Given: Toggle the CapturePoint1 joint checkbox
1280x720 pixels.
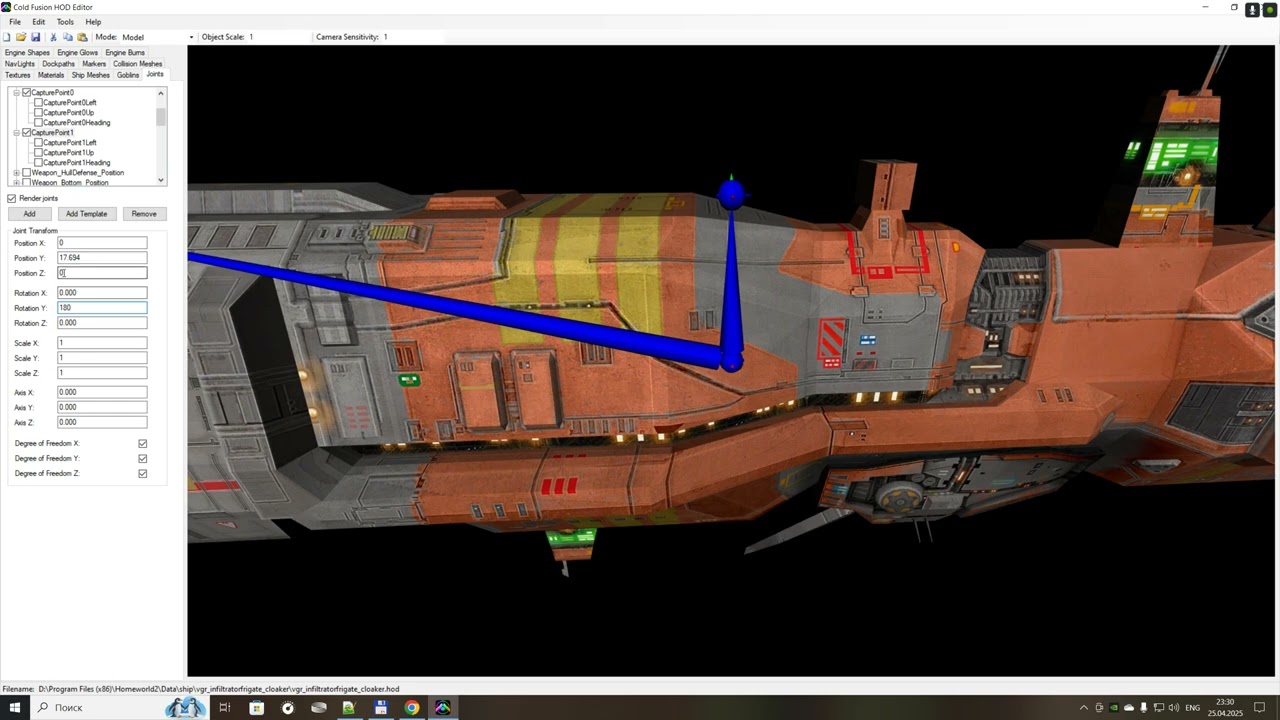Looking at the screenshot, I should (x=27, y=133).
